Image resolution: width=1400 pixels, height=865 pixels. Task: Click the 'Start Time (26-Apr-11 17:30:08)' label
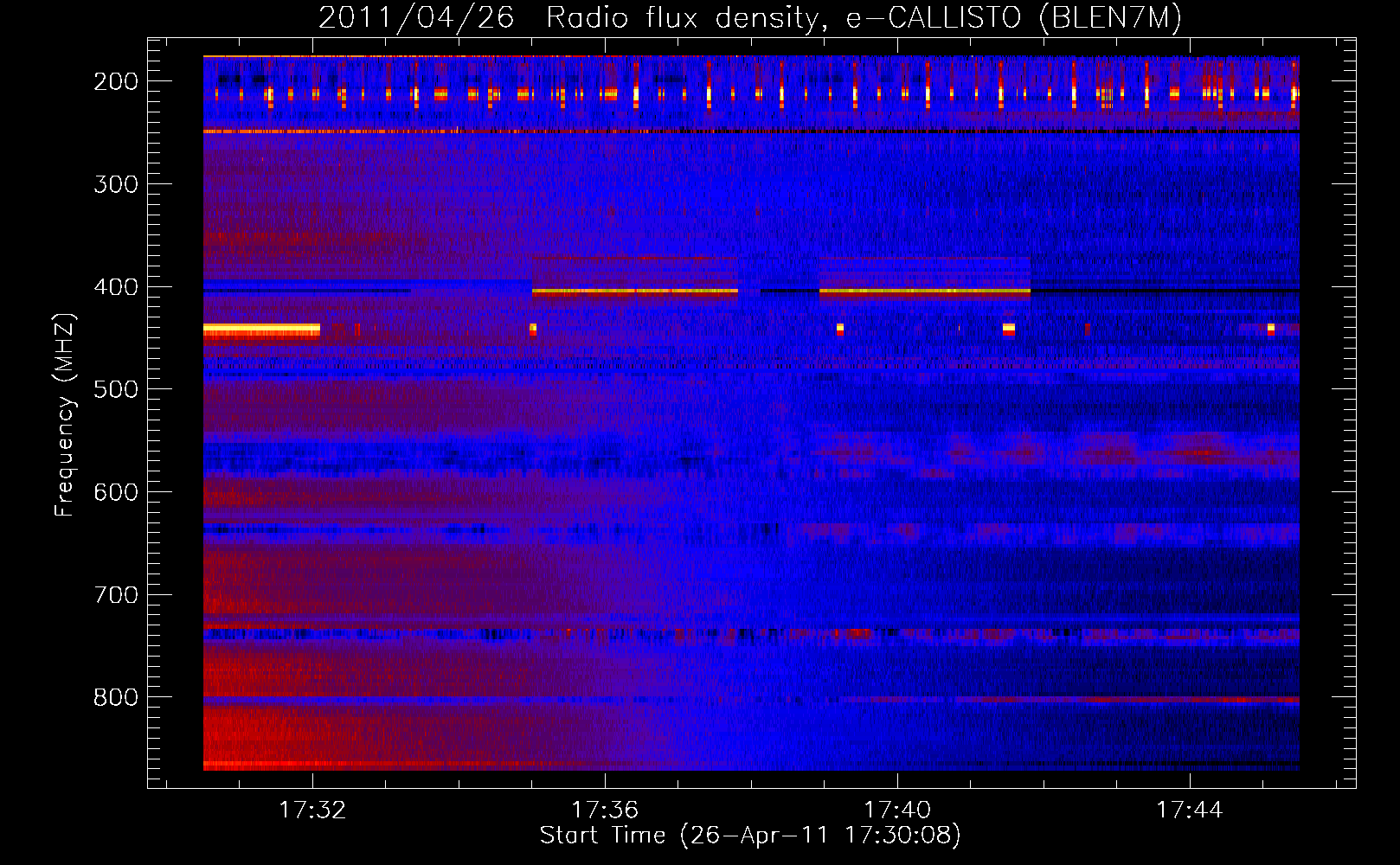(x=750, y=836)
